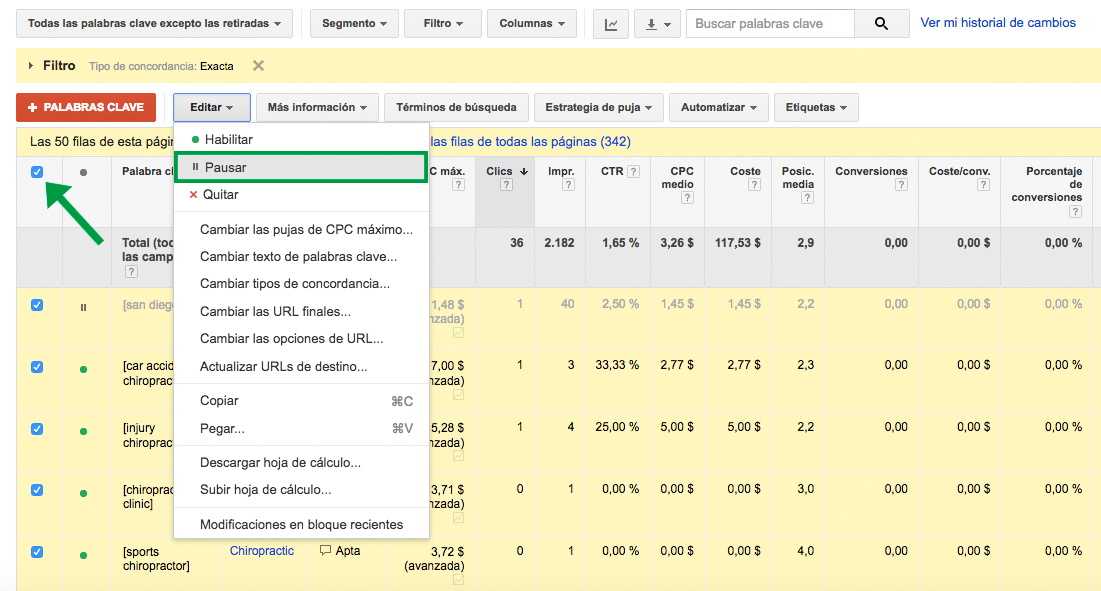Open Ver mi historial de cambios link
This screenshot has height=591, width=1101.
coord(998,22)
